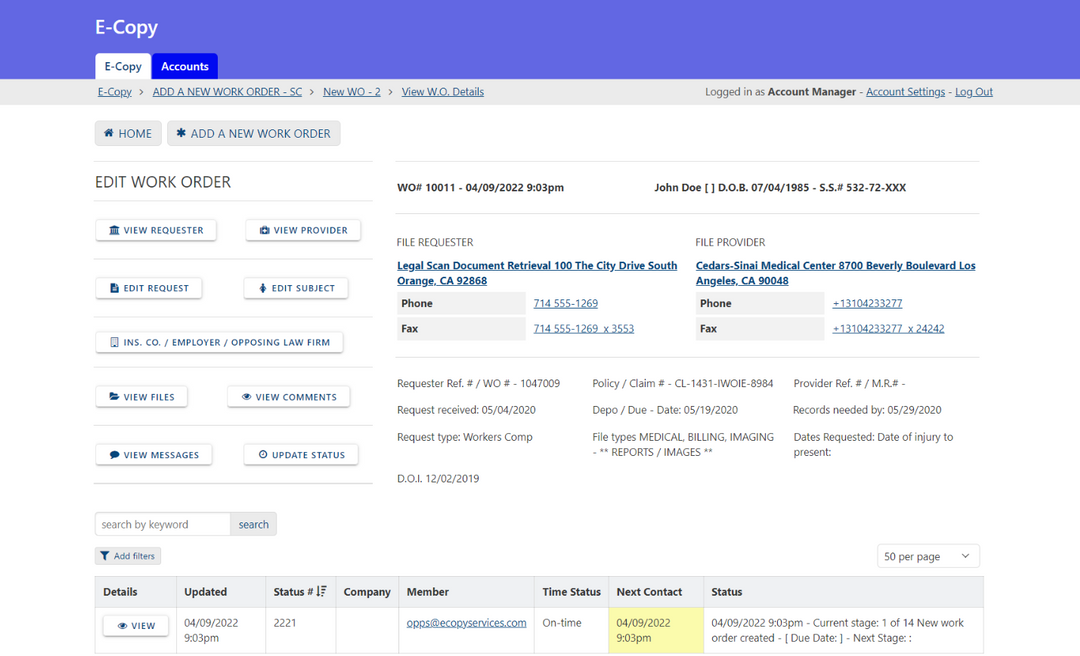Screen dimensions: 1080x656
Task: Click Policy / Claim # CL-1431-IWOIE-8984 text
Action: click(683, 383)
